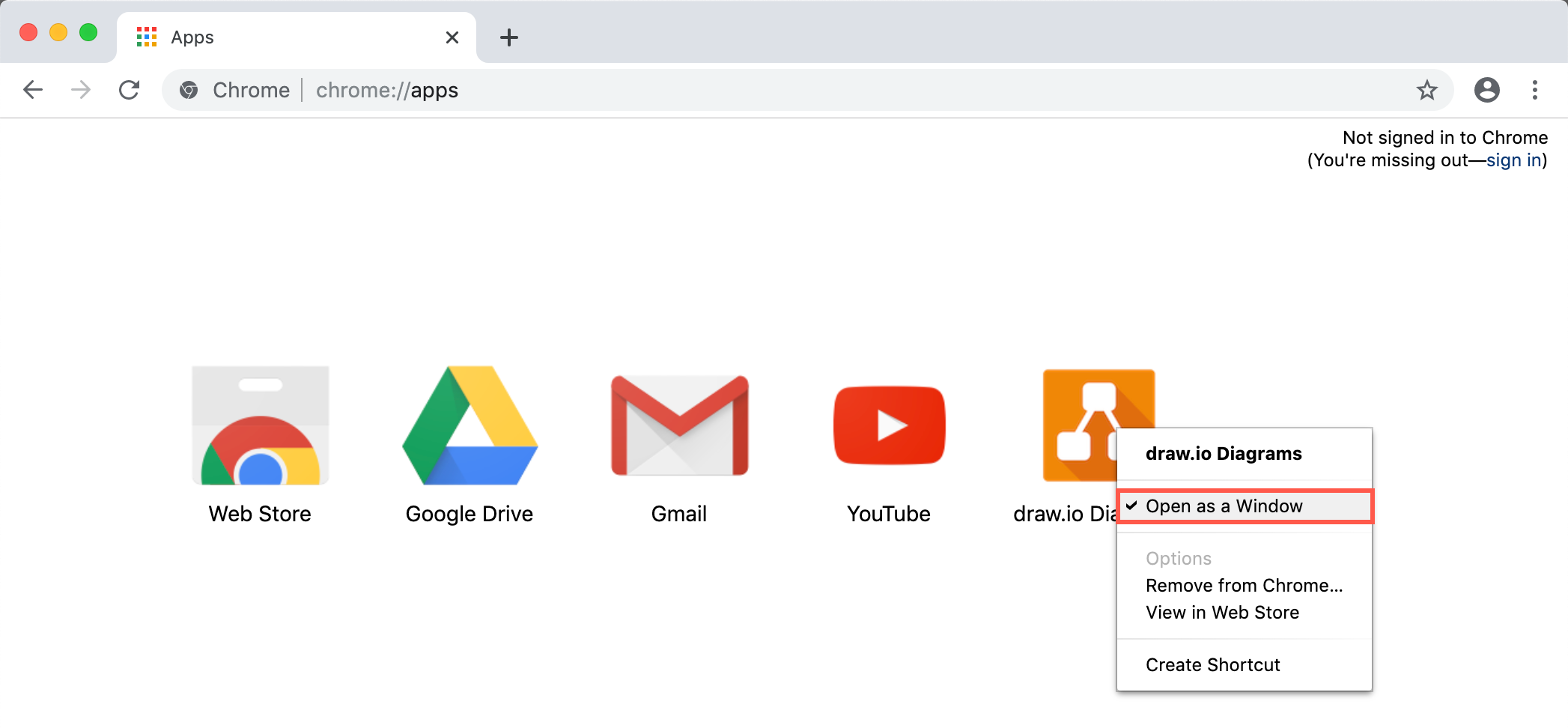Launch Google Drive
Viewport: 1568px width, 728px height.
(469, 425)
